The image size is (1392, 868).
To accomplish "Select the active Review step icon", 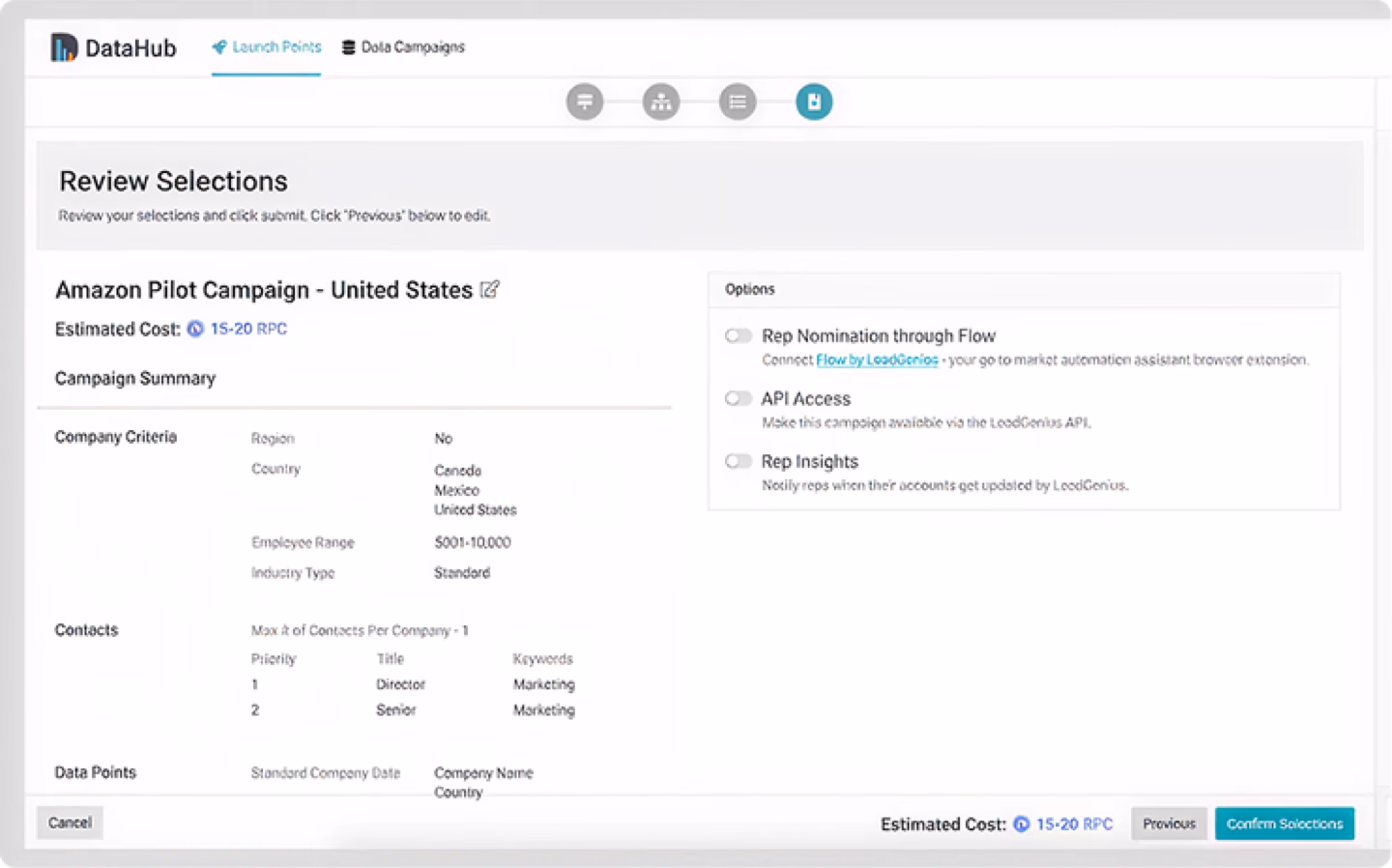I will coord(813,101).
